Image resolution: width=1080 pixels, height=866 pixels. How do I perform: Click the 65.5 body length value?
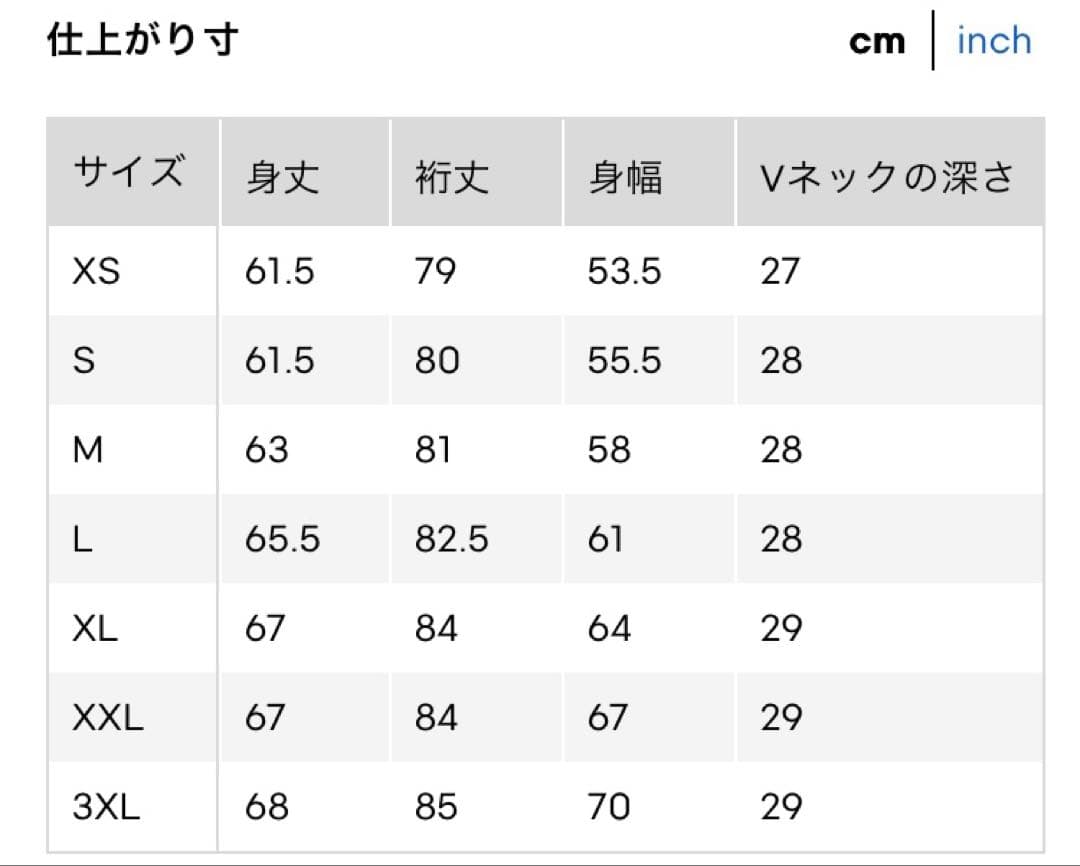click(282, 539)
